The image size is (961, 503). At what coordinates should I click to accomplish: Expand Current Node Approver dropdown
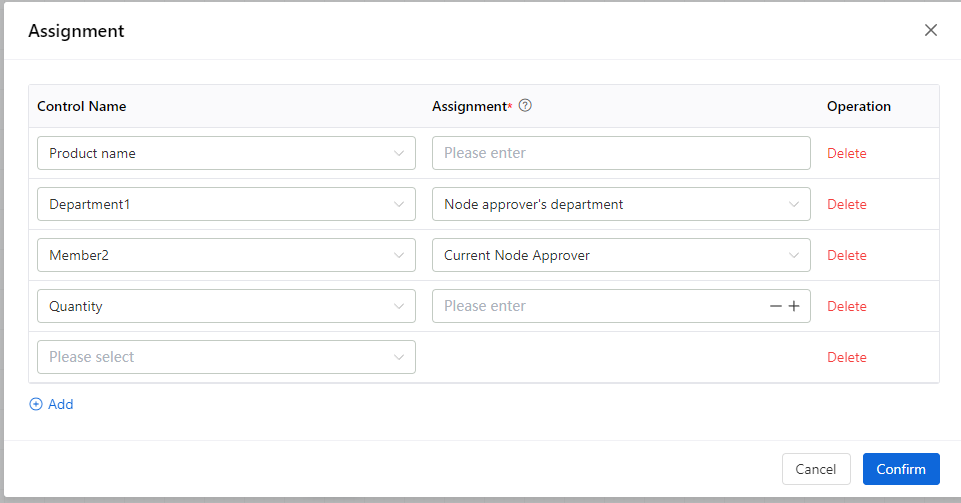point(621,255)
